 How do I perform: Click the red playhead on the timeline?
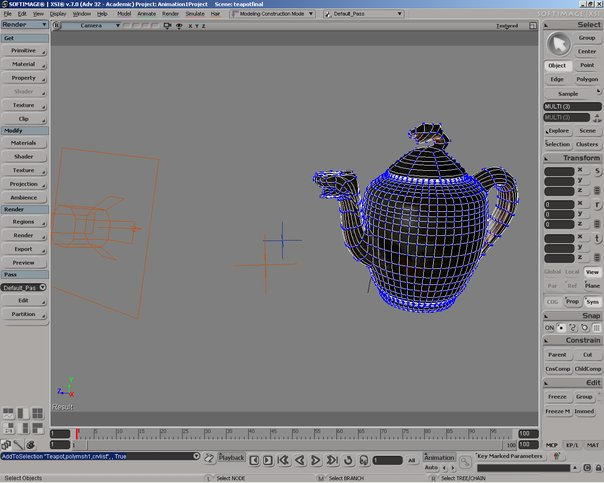(77, 434)
